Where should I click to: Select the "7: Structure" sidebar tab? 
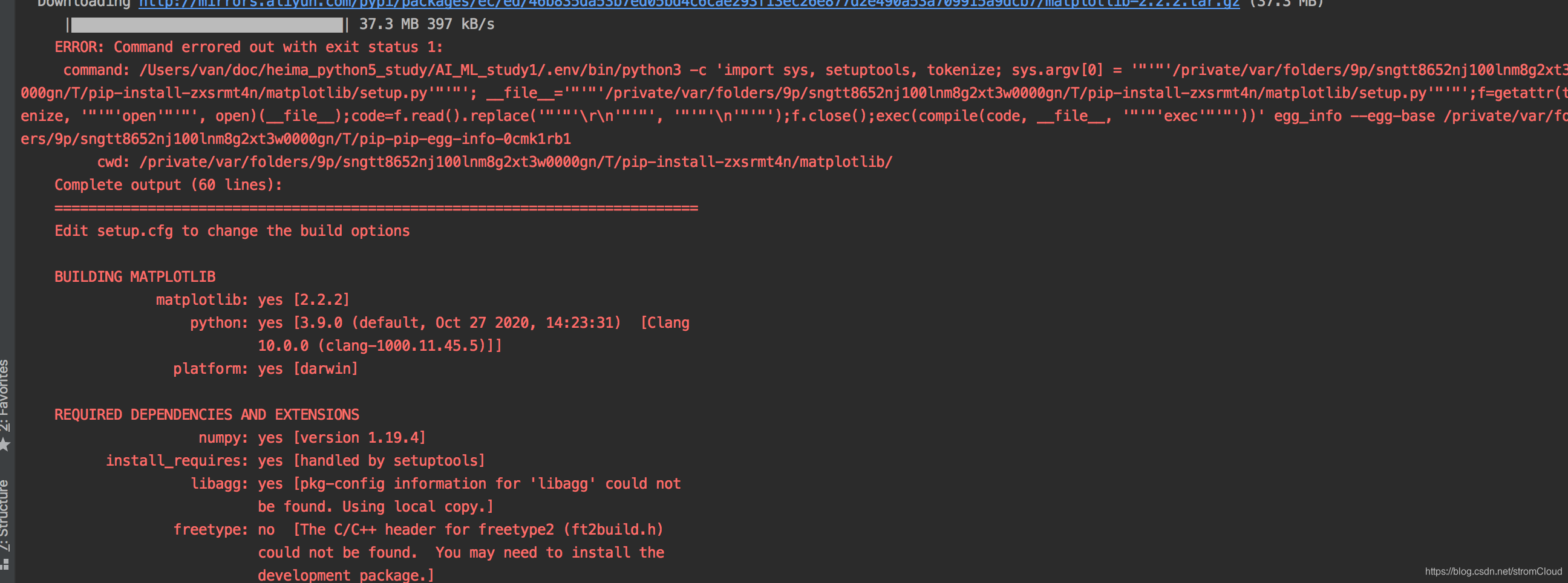(x=6, y=511)
